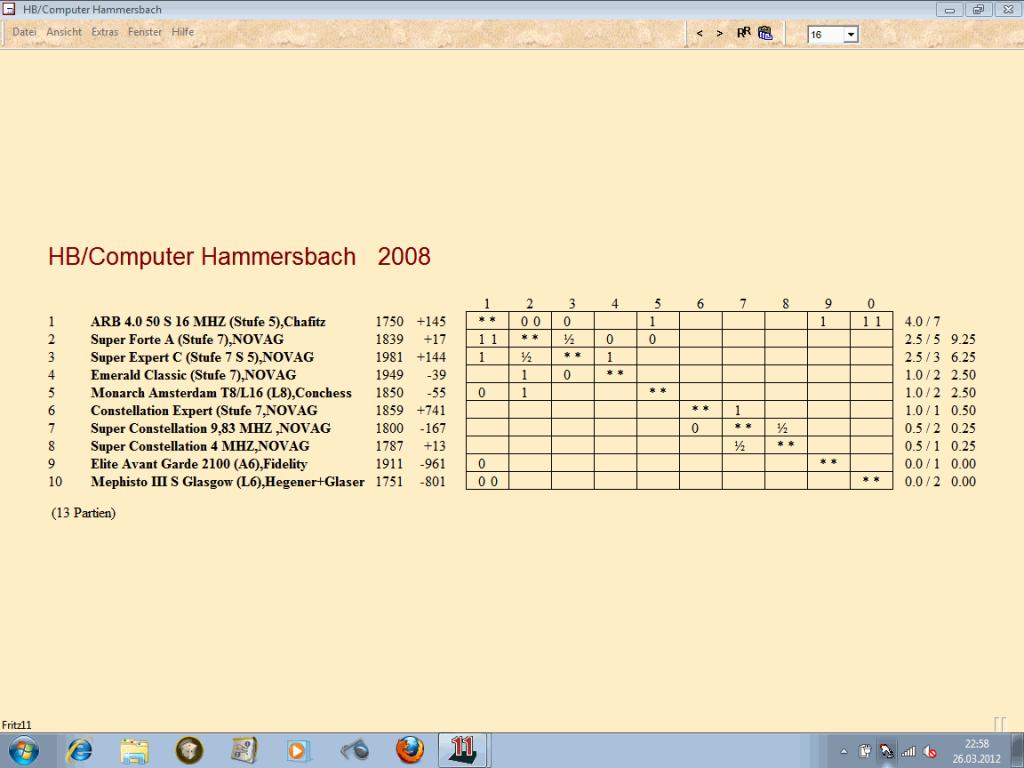The image size is (1024, 768).
Task: Open the Fenster menu
Action: 144,31
